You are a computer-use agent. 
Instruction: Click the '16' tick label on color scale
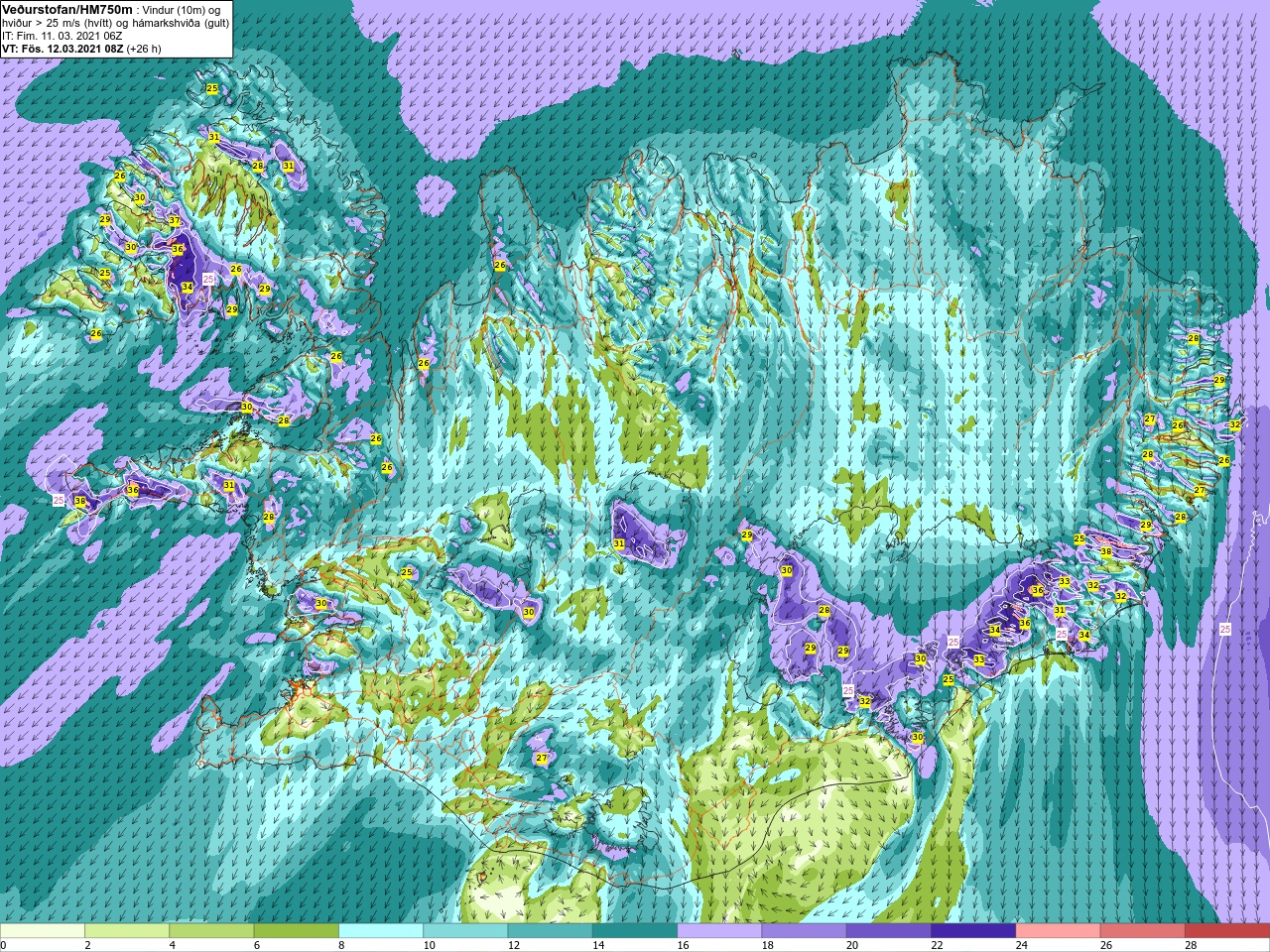[x=684, y=945]
